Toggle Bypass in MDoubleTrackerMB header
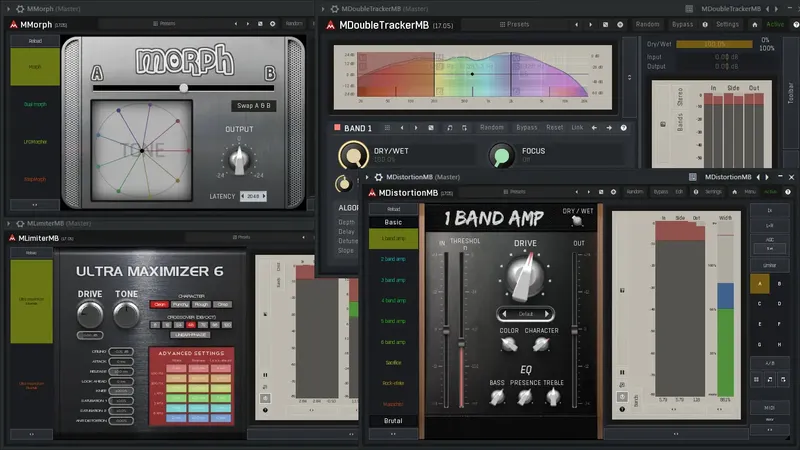800x450 pixels. pyautogui.click(x=682, y=24)
